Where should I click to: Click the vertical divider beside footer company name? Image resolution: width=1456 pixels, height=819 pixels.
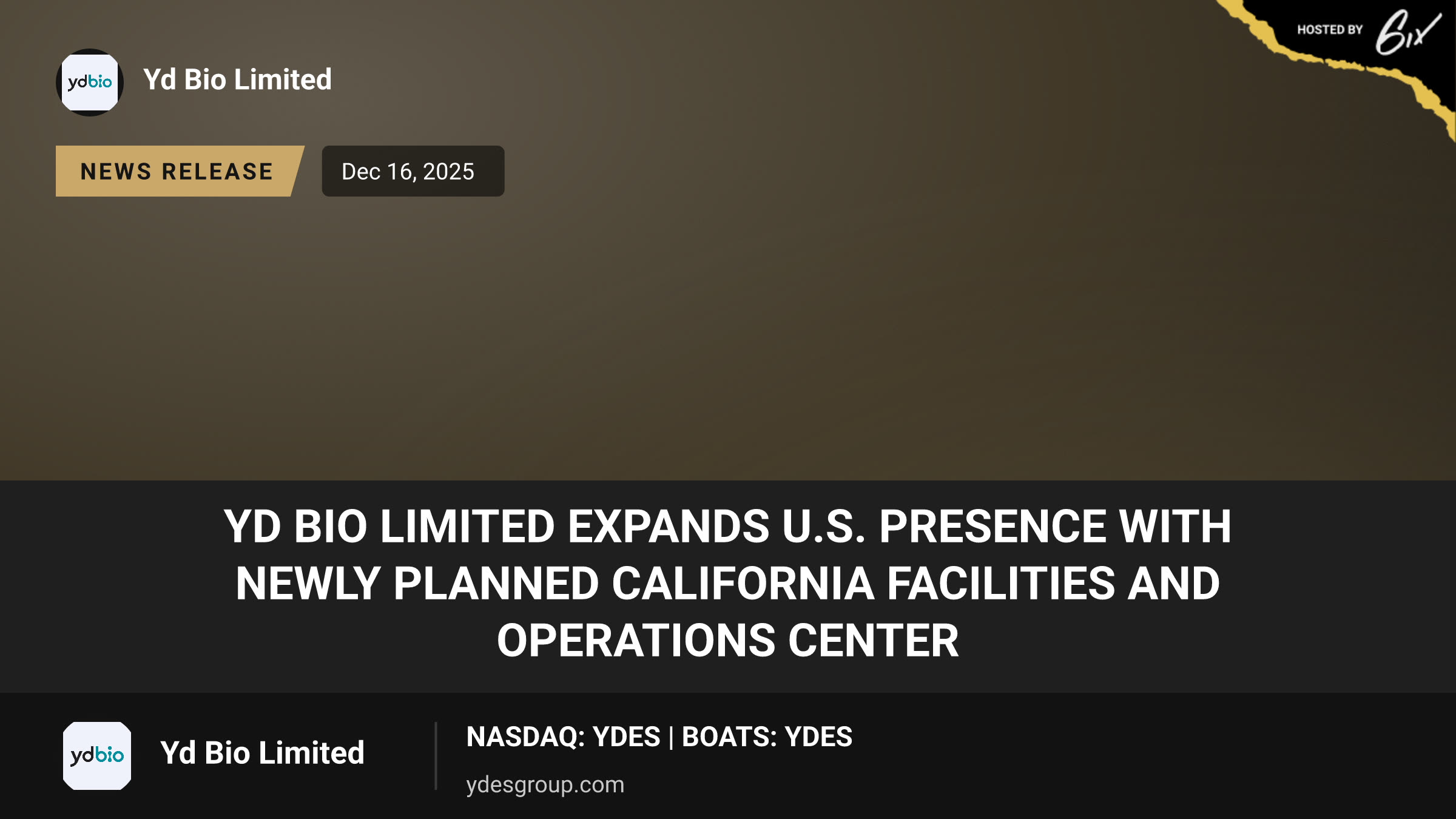tap(436, 755)
